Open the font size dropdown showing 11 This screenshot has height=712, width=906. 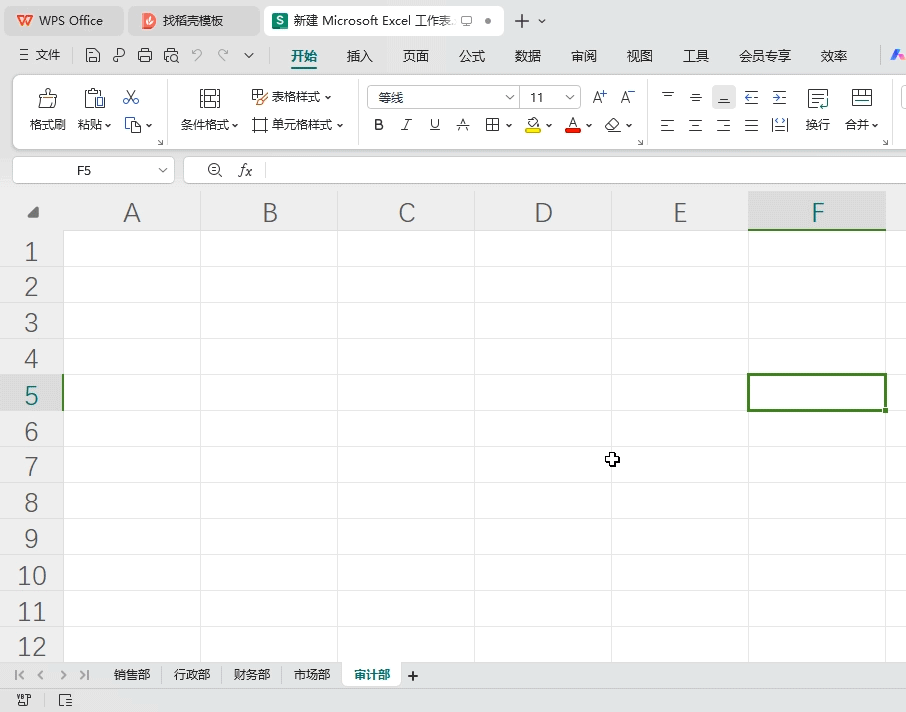coord(570,97)
